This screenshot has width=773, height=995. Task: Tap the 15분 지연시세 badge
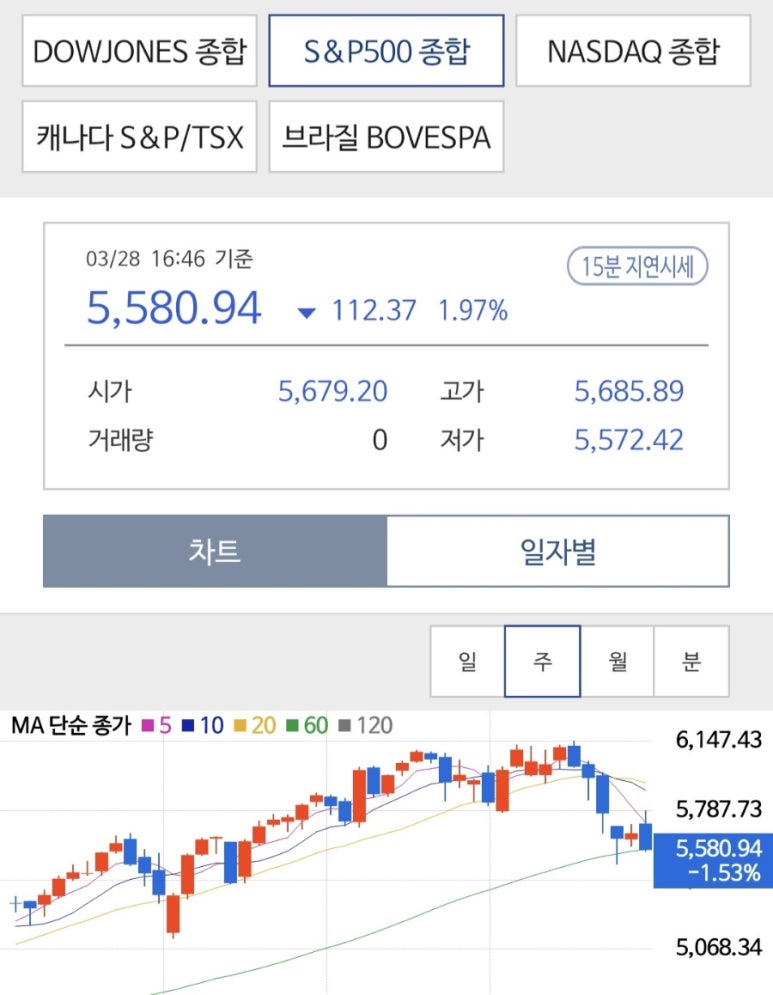(637, 266)
